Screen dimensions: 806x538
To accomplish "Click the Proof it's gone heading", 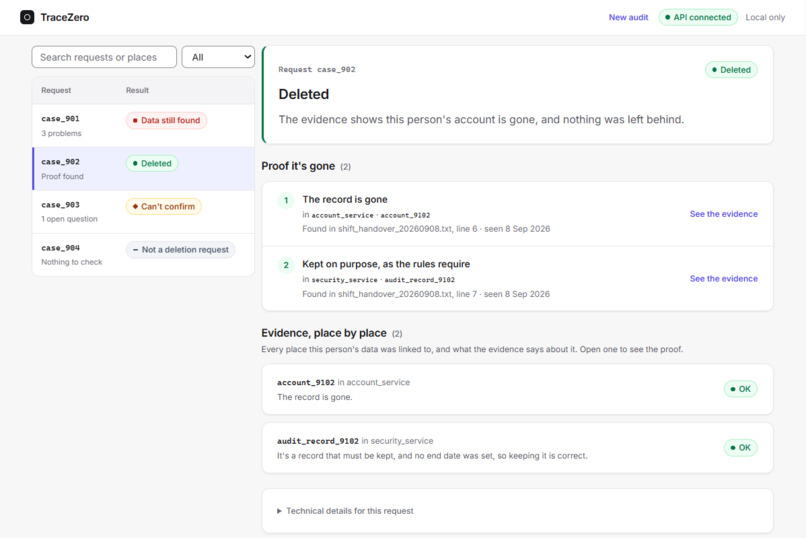I will 298,166.
